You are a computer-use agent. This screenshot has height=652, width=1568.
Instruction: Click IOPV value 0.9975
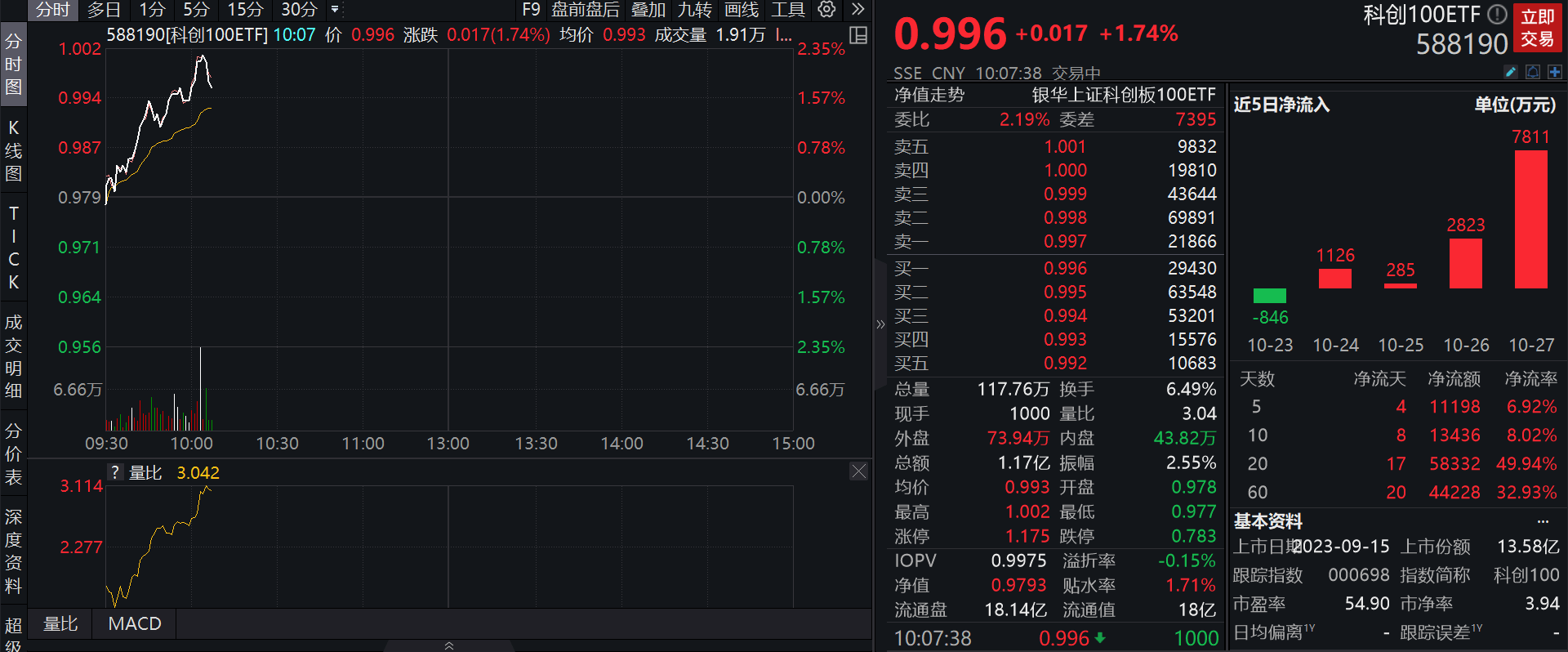(1018, 561)
